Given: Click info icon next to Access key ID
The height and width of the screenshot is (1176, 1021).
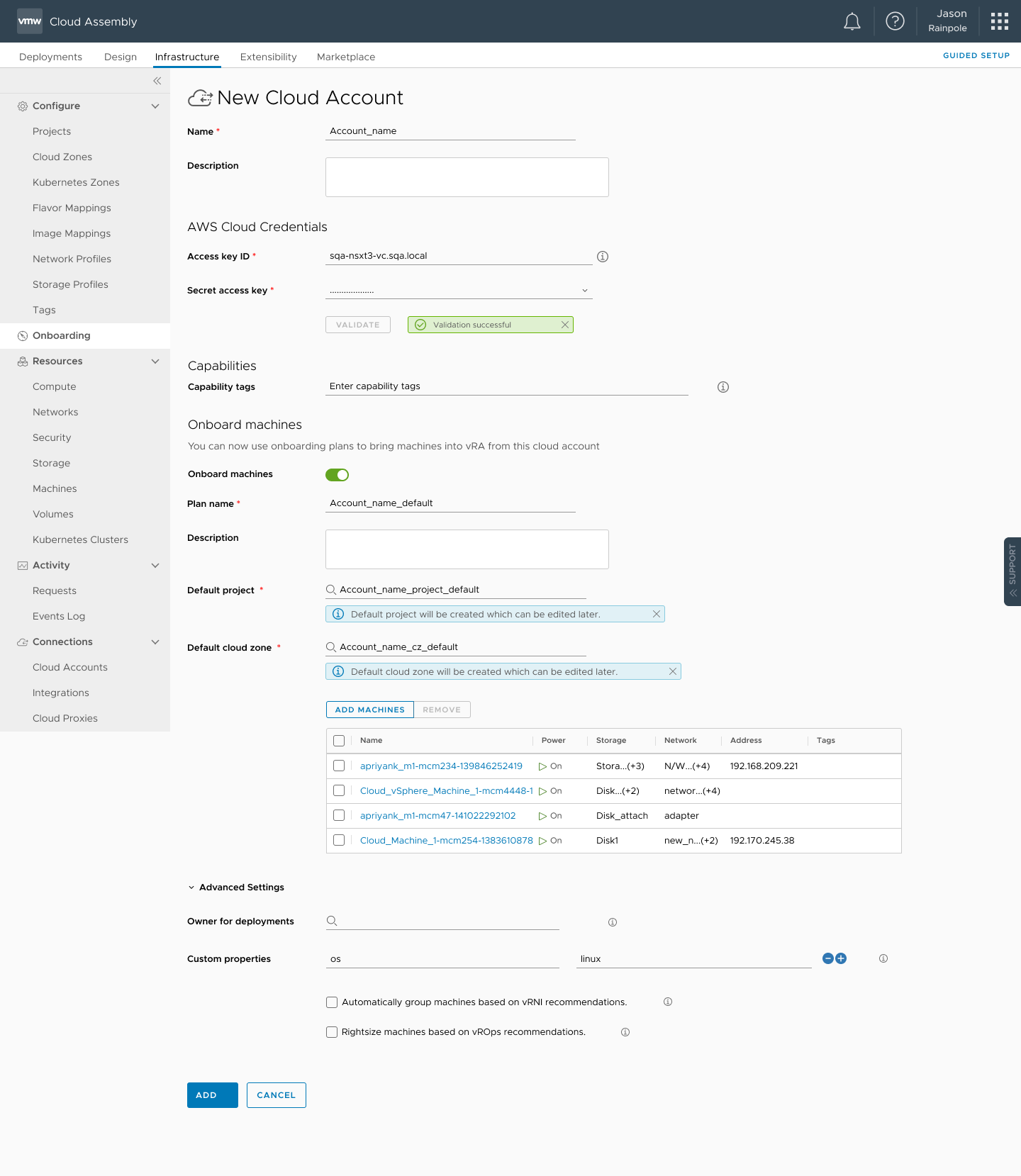Looking at the screenshot, I should point(603,257).
